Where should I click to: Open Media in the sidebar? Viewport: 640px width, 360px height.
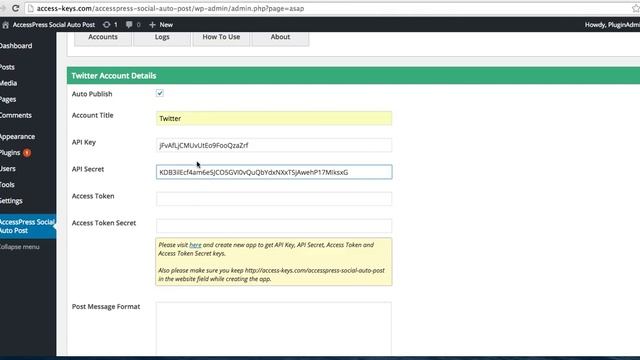point(9,83)
